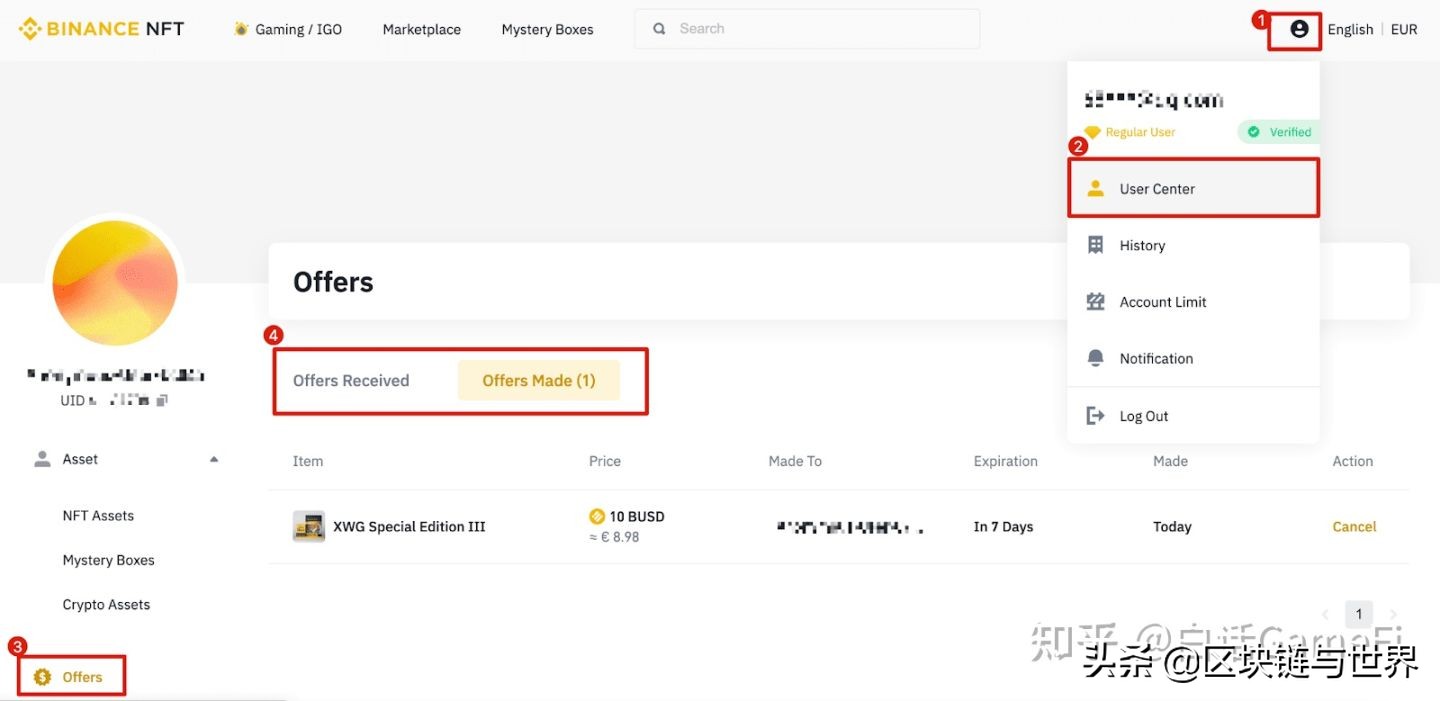Click the Regular User label
The image size is (1440, 701).
point(1141,132)
